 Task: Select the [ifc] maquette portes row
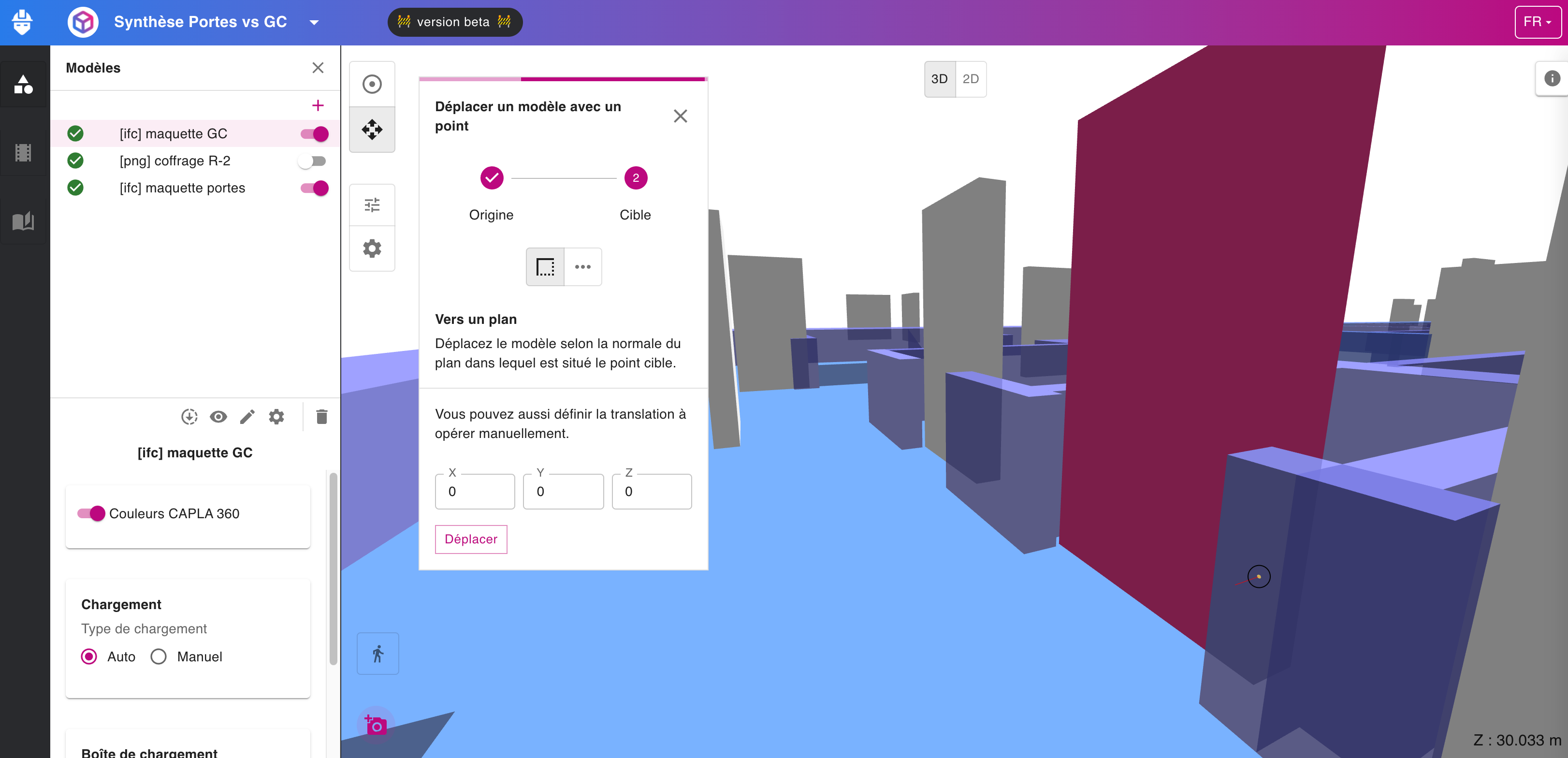click(195, 188)
